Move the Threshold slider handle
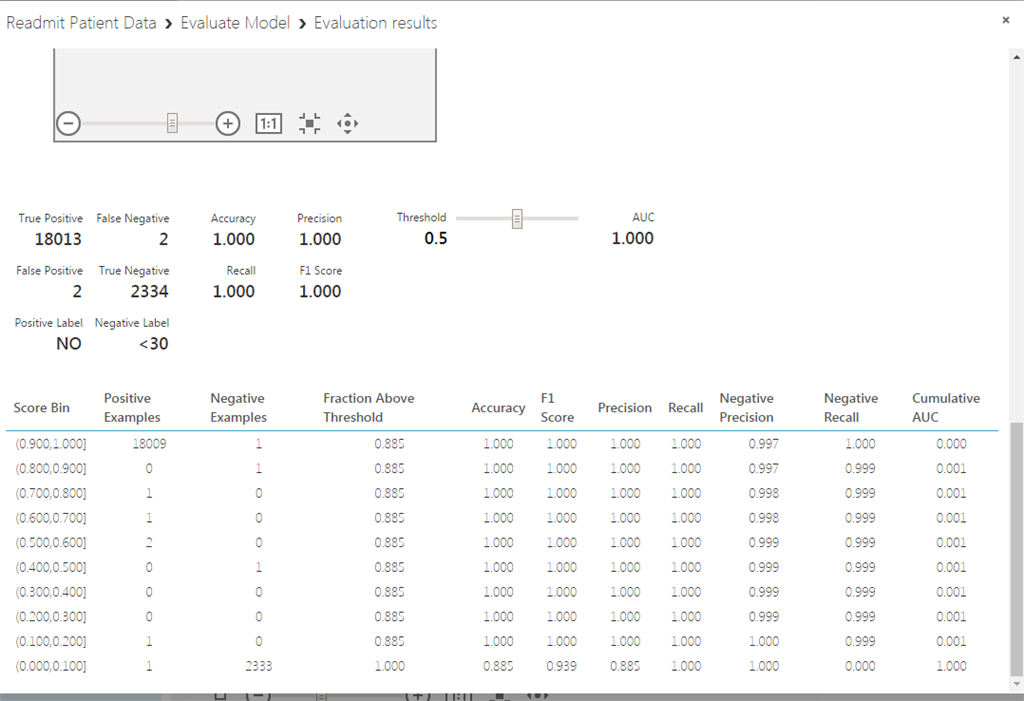This screenshot has width=1024, height=701. tap(517, 218)
